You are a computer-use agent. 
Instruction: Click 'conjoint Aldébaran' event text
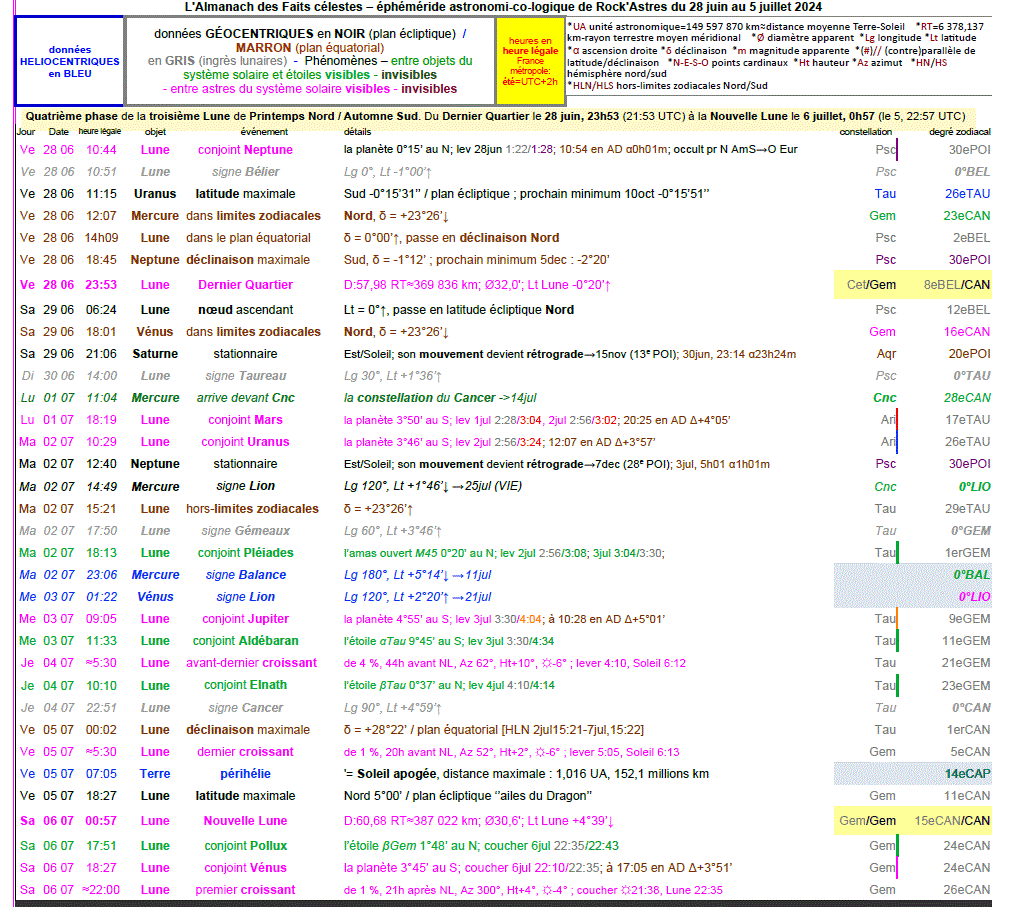245,641
